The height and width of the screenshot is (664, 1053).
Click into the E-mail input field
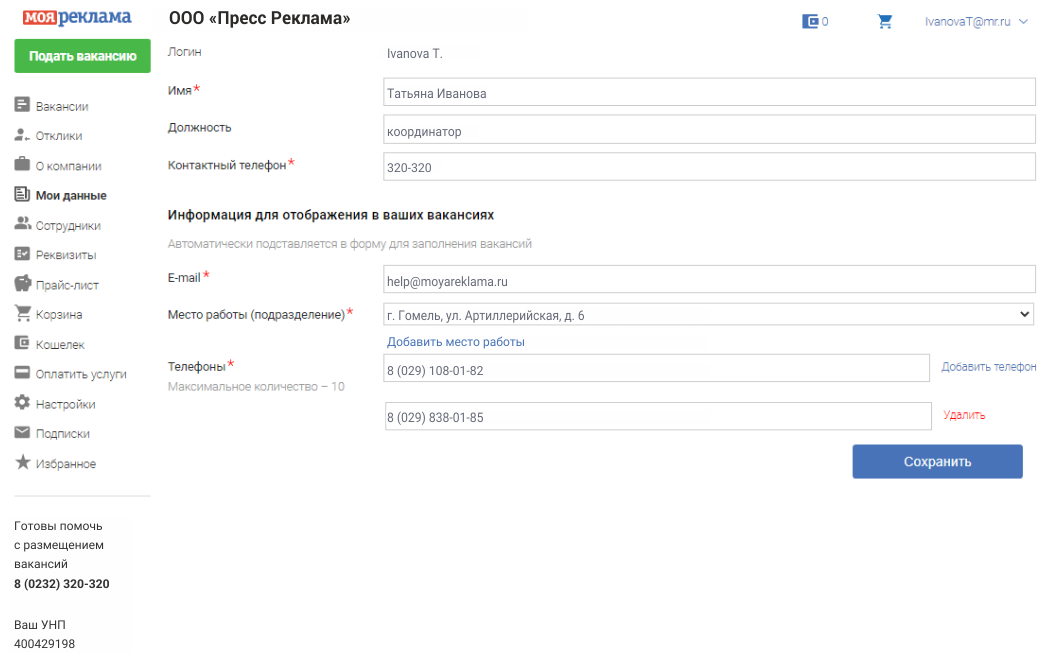click(x=709, y=282)
